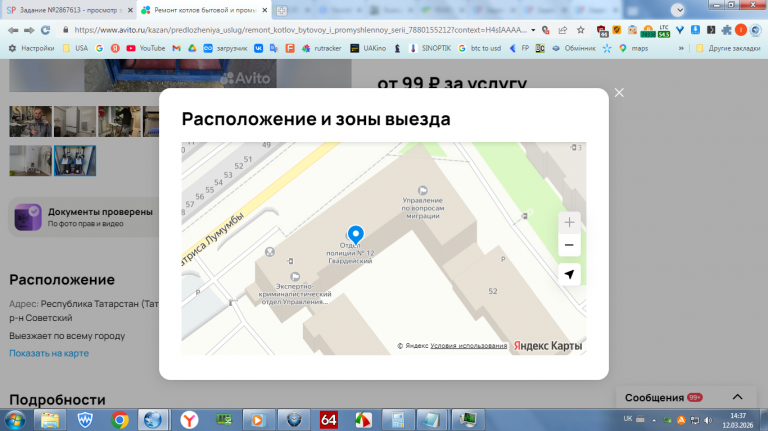Click Управление по вопросам миграции map label

423,208
